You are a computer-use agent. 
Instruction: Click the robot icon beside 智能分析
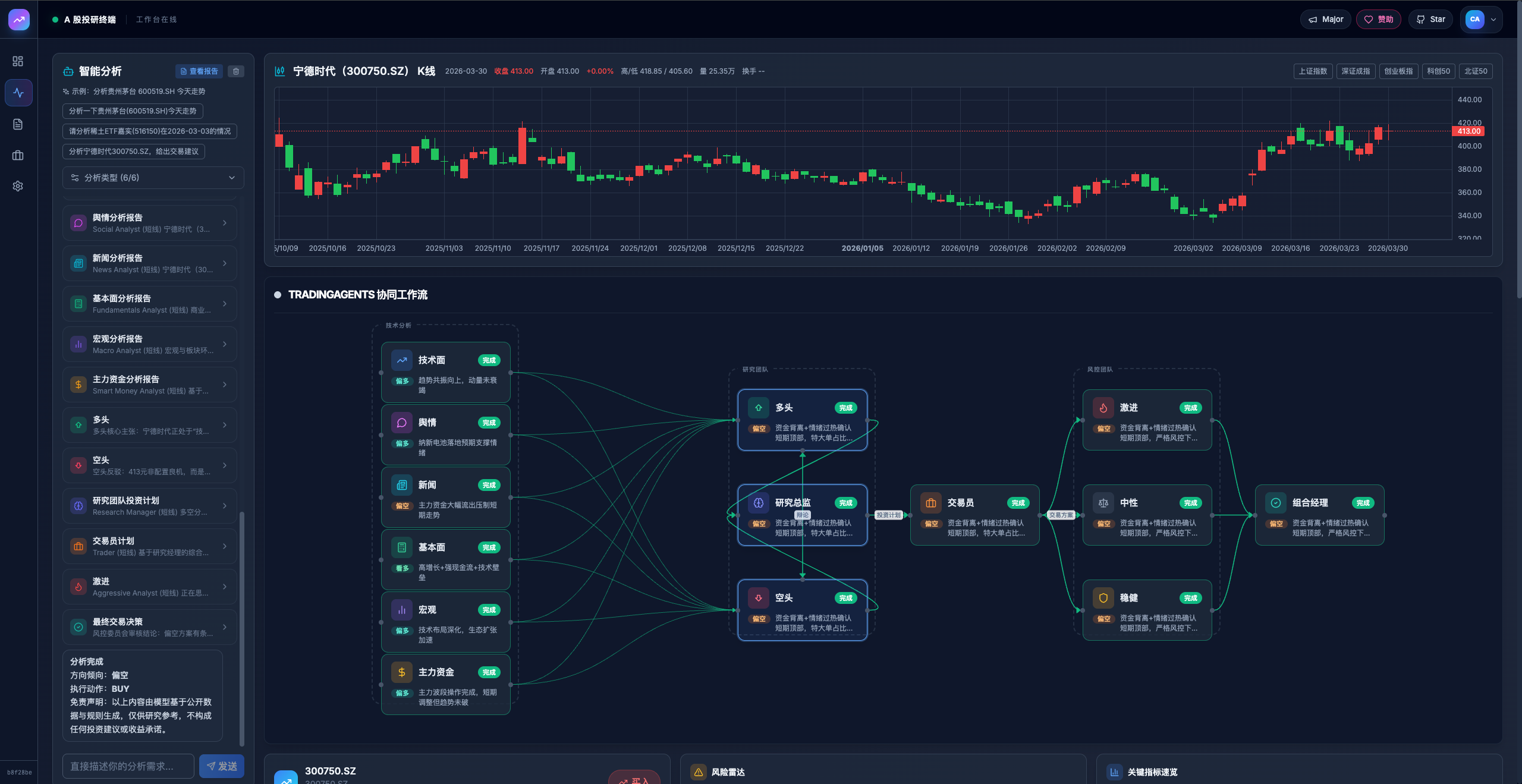[x=68, y=71]
